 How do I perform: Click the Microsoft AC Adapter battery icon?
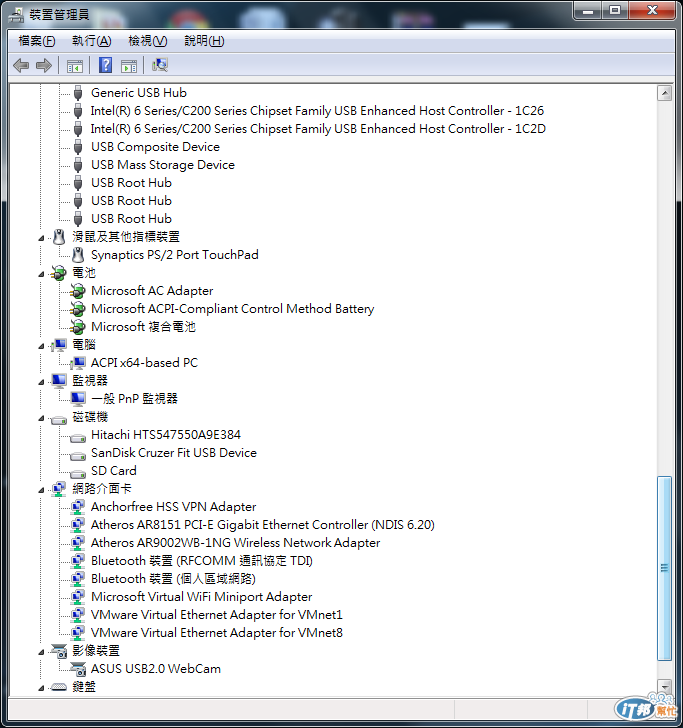click(x=78, y=291)
